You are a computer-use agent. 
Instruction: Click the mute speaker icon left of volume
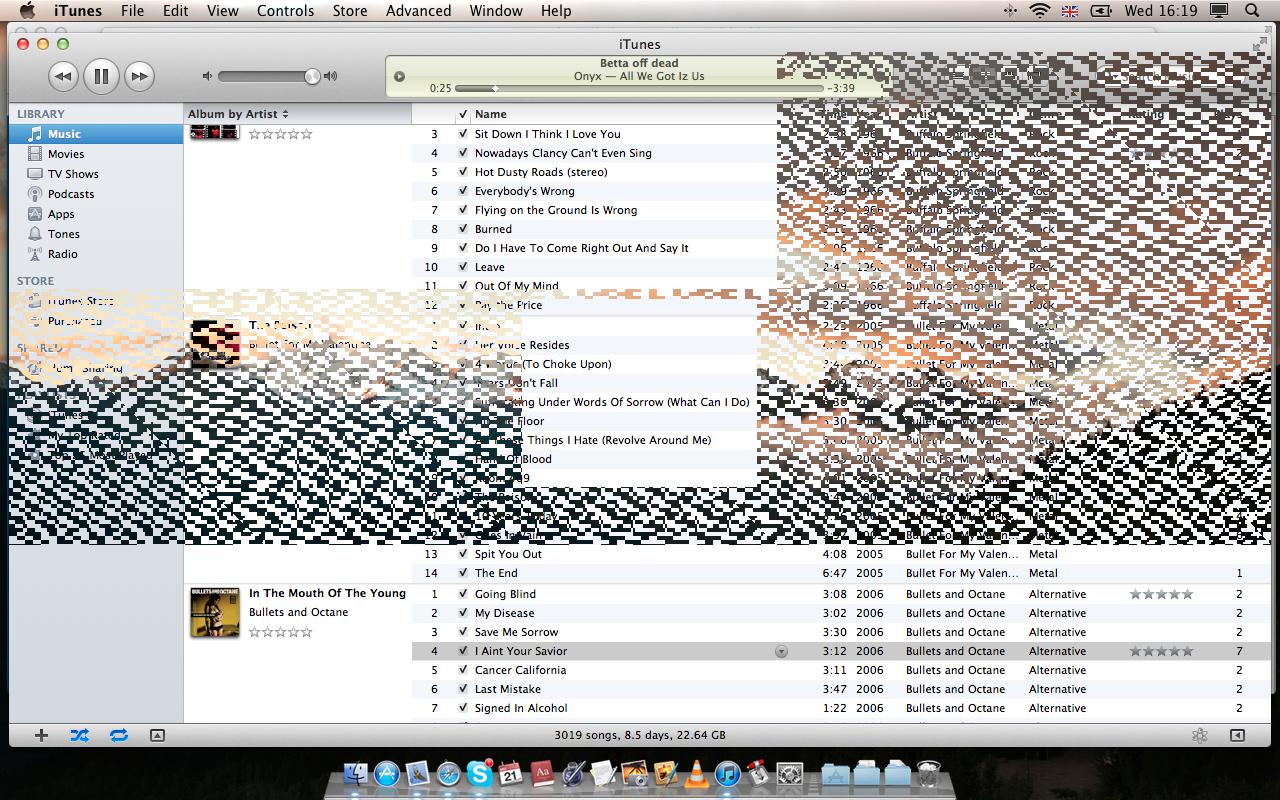pyautogui.click(x=207, y=76)
